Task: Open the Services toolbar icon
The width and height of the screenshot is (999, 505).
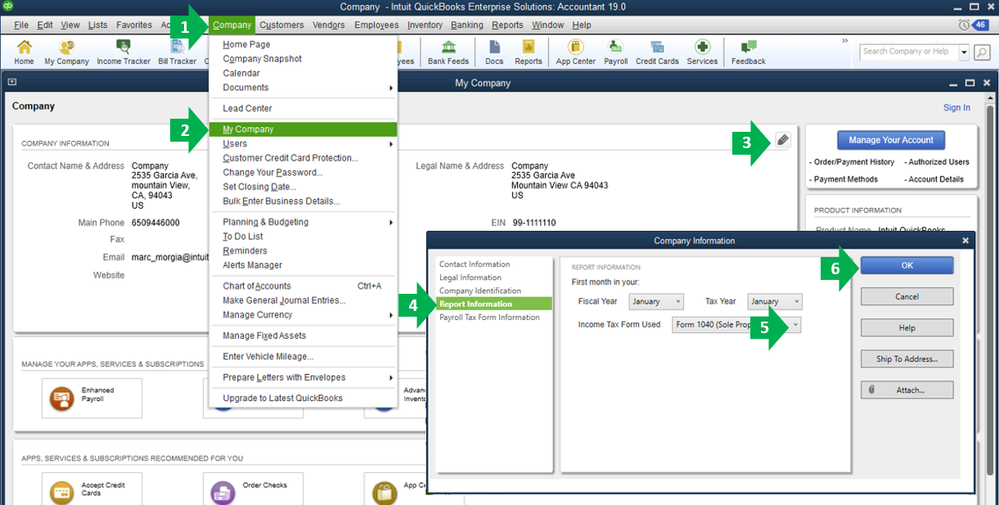Action: point(702,52)
